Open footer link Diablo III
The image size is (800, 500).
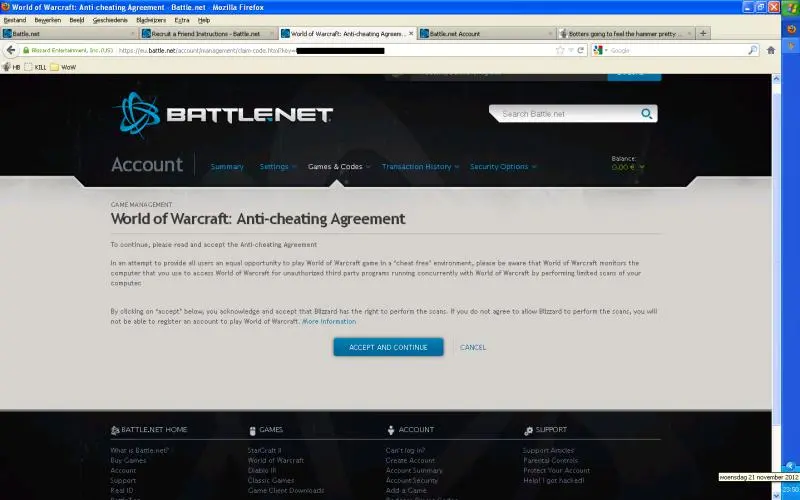pyautogui.click(x=262, y=470)
